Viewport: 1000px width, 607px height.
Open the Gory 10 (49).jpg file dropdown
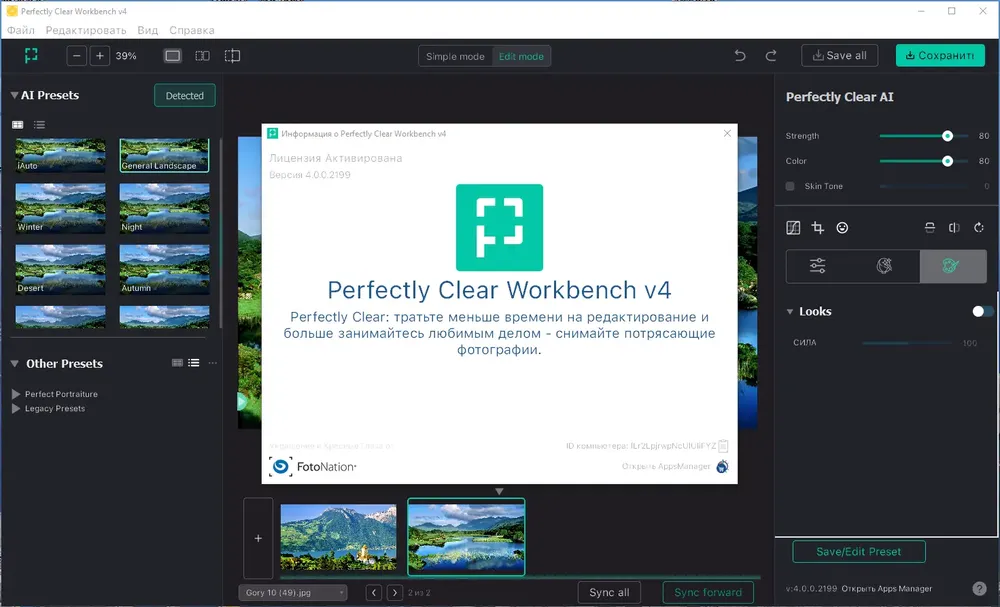(x=293, y=593)
